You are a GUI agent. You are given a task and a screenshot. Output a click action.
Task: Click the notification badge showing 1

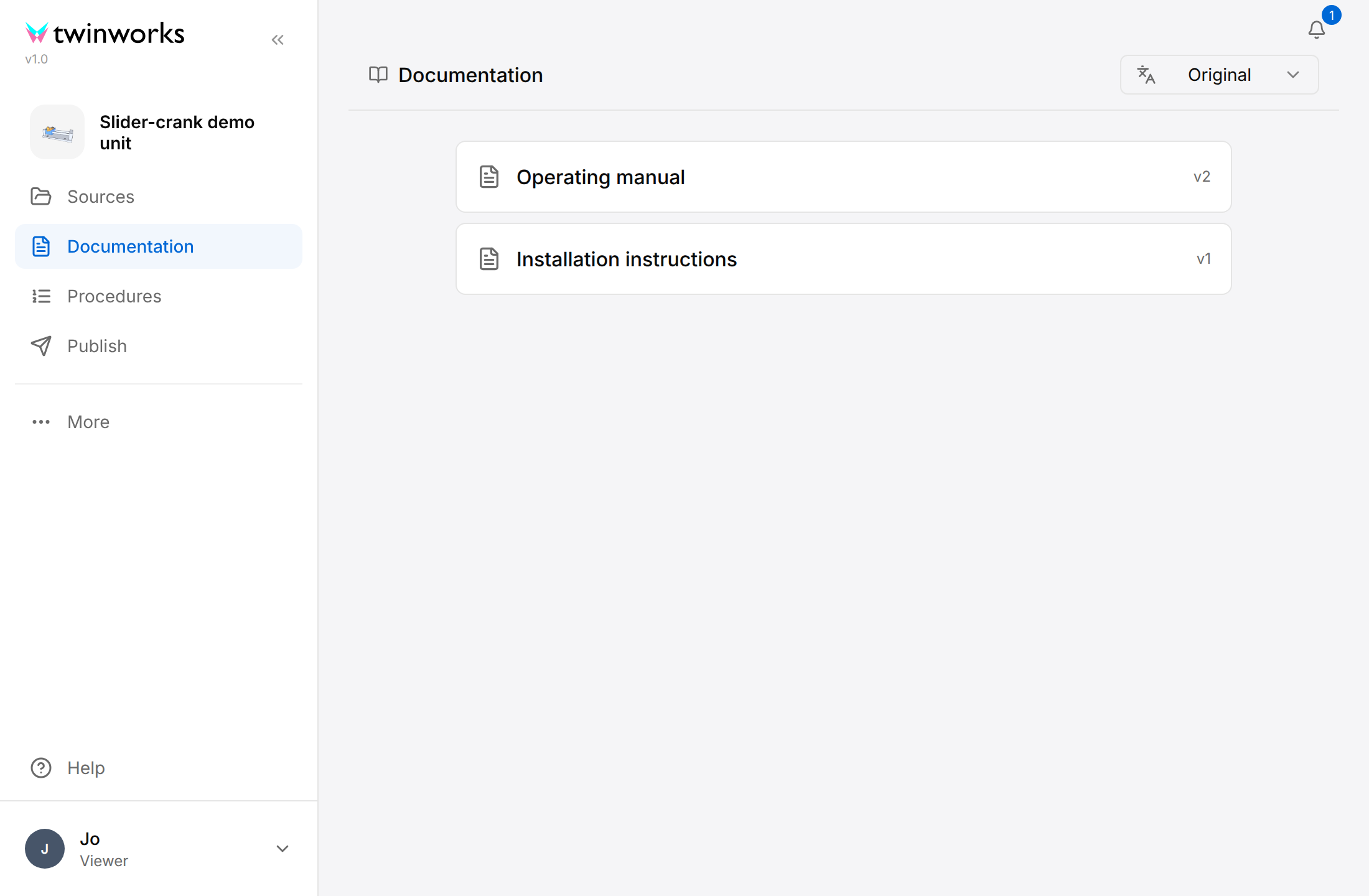point(1332,15)
